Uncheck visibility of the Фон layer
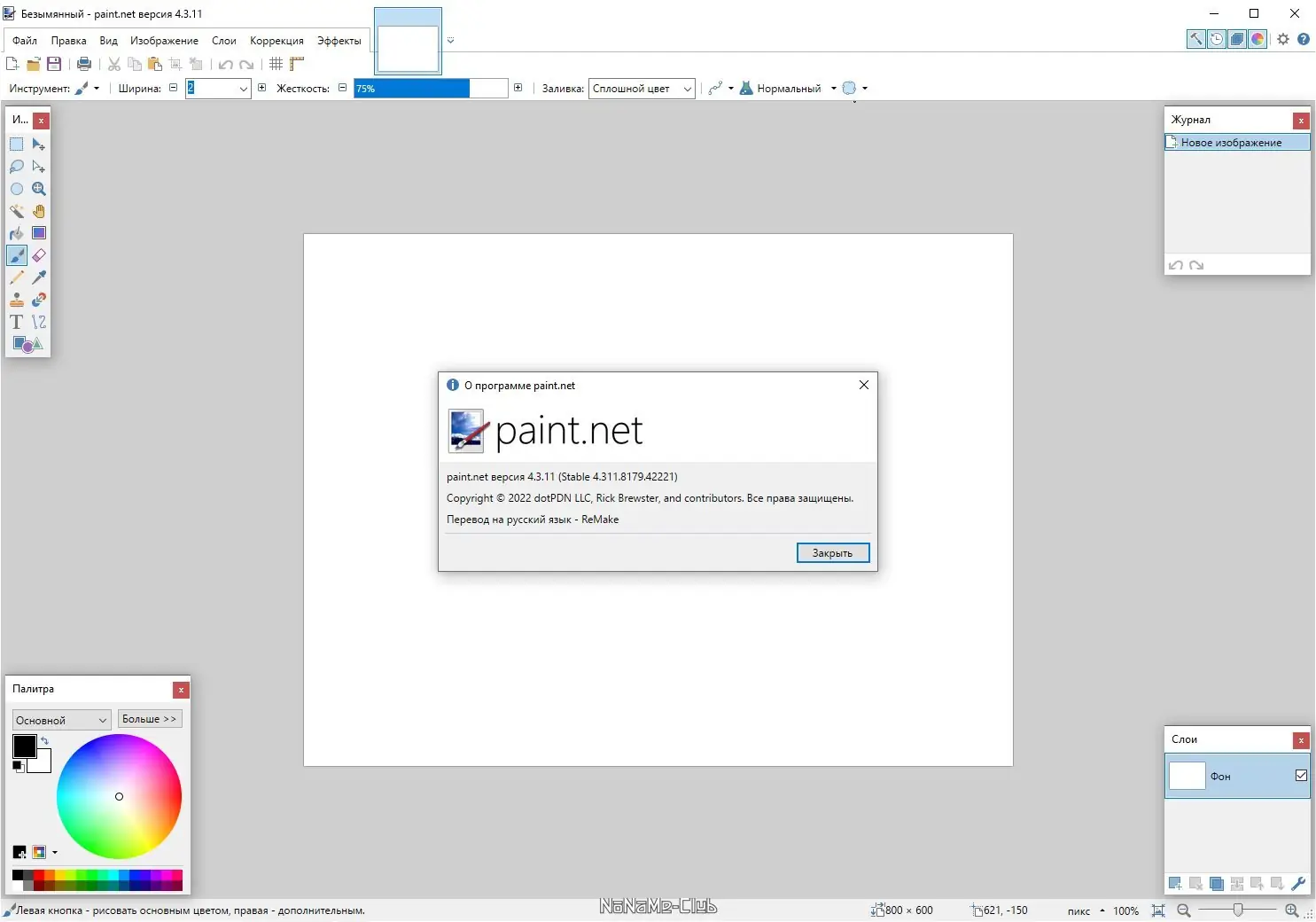The width and height of the screenshot is (1316, 922). coord(1301,776)
